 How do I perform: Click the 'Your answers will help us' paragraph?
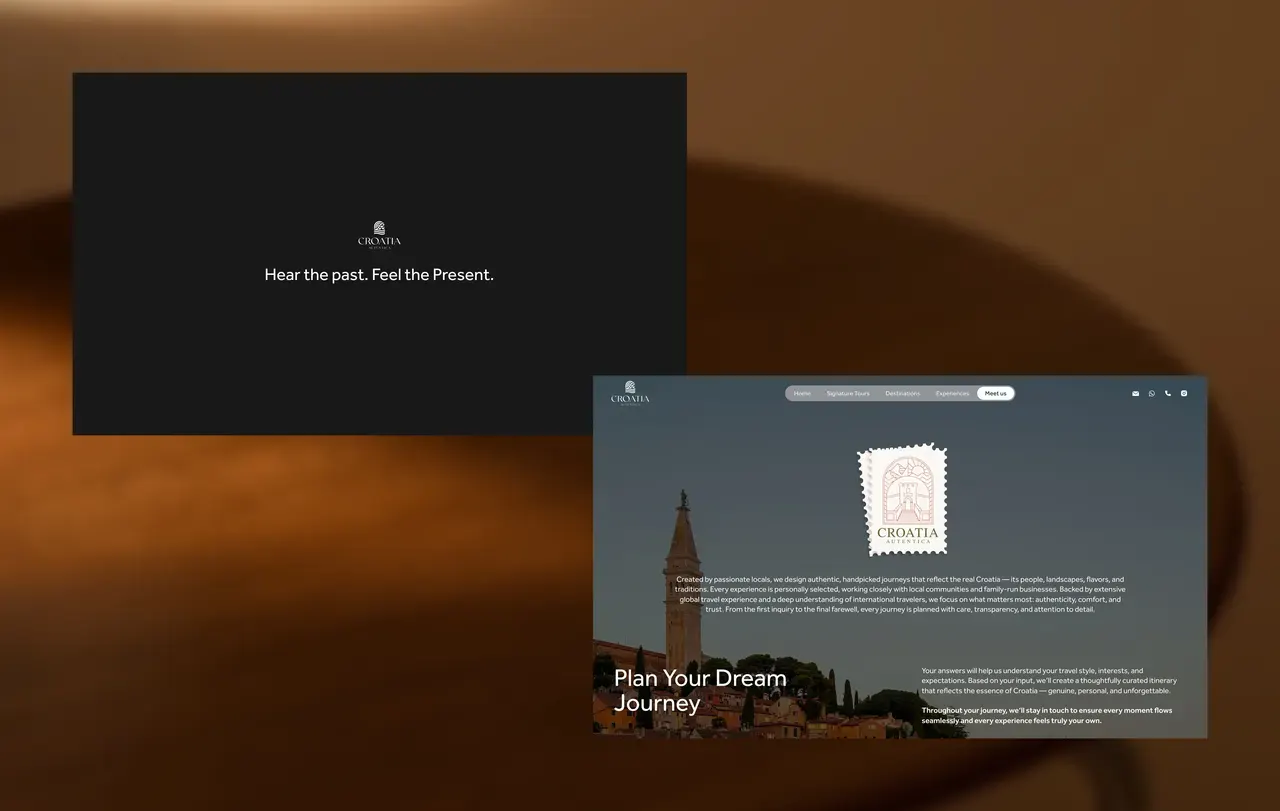[1049, 681]
